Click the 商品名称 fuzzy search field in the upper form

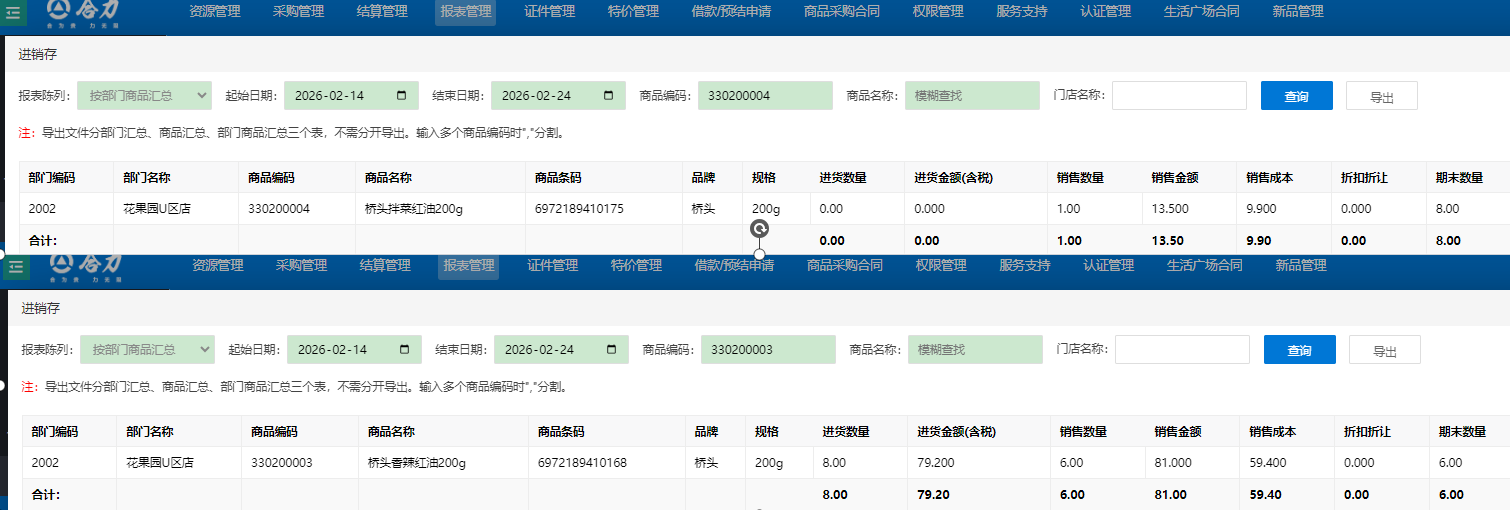tap(971, 96)
